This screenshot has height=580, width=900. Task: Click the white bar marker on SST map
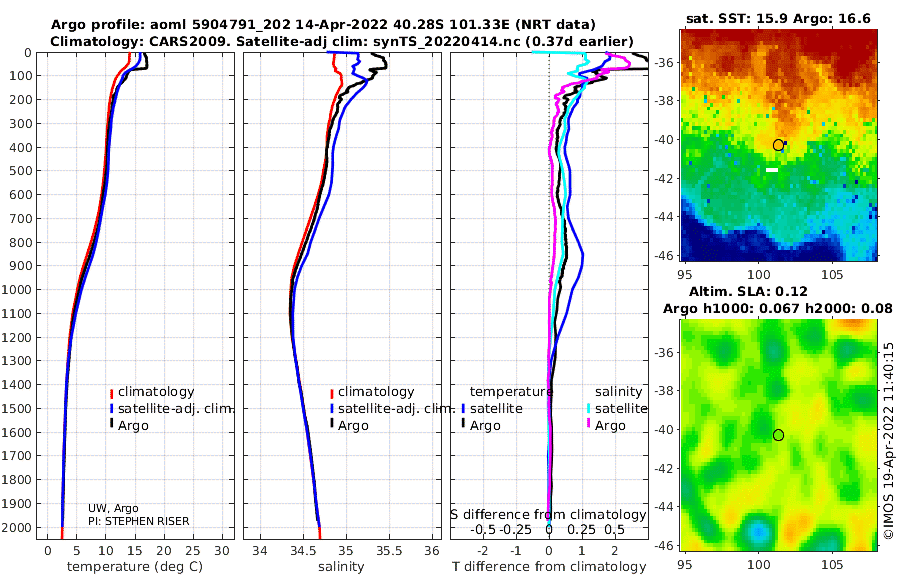[772, 170]
